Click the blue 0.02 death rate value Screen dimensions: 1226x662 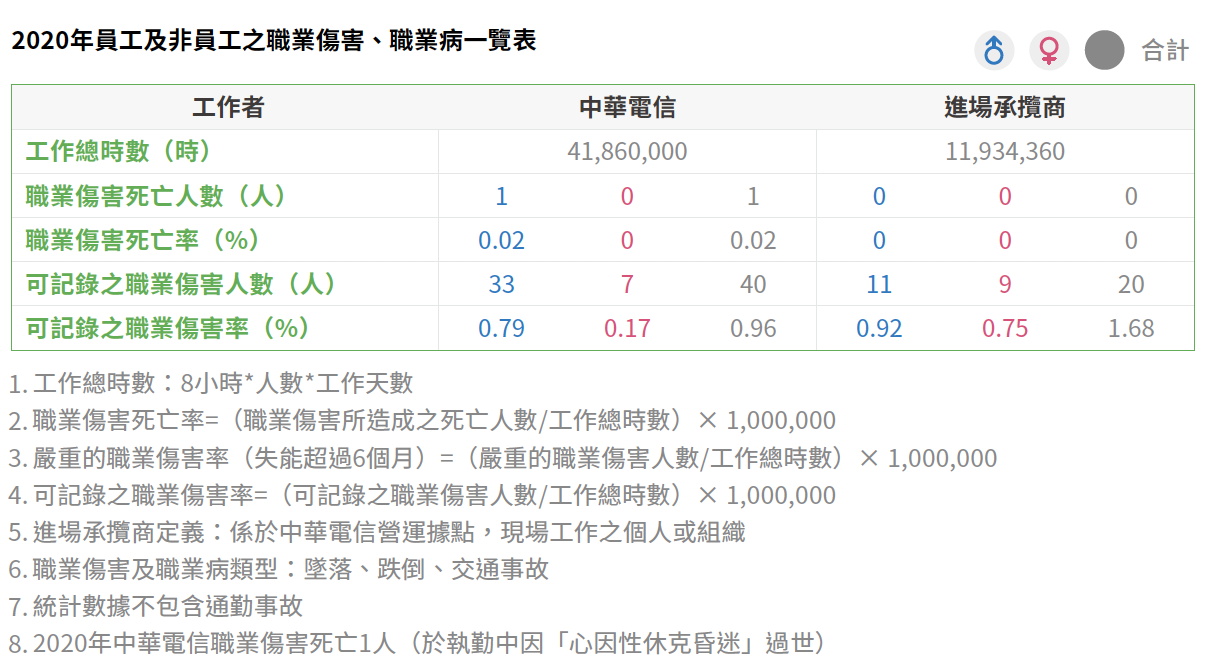(x=501, y=240)
